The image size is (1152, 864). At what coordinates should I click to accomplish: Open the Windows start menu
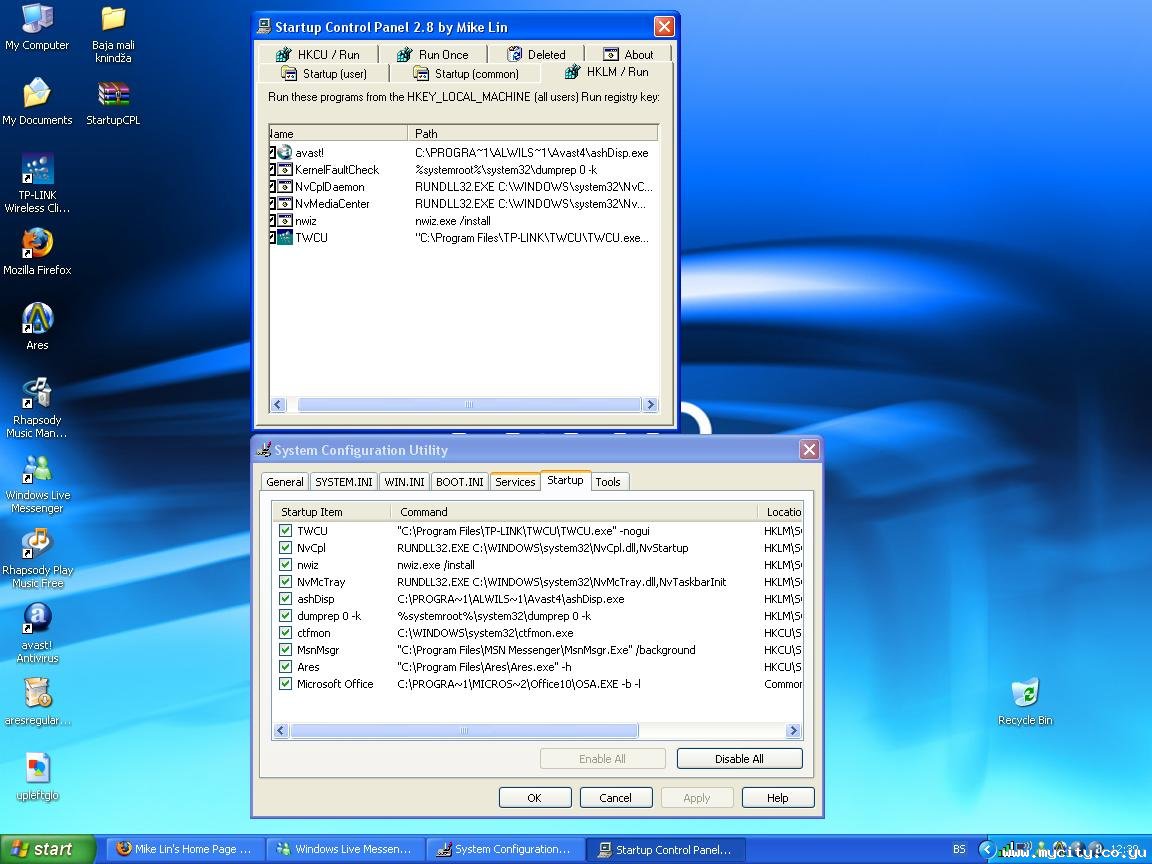click(47, 849)
